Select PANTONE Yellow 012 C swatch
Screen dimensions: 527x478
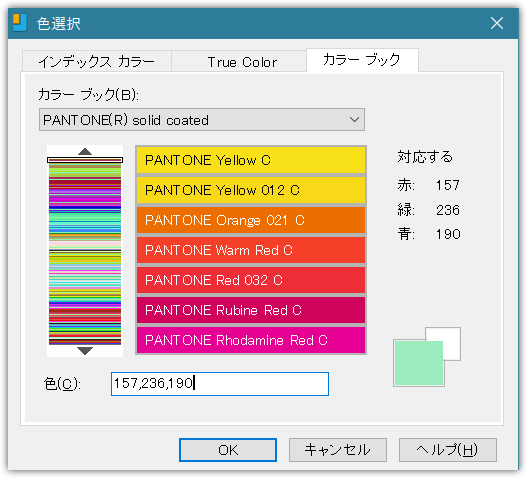[251, 190]
